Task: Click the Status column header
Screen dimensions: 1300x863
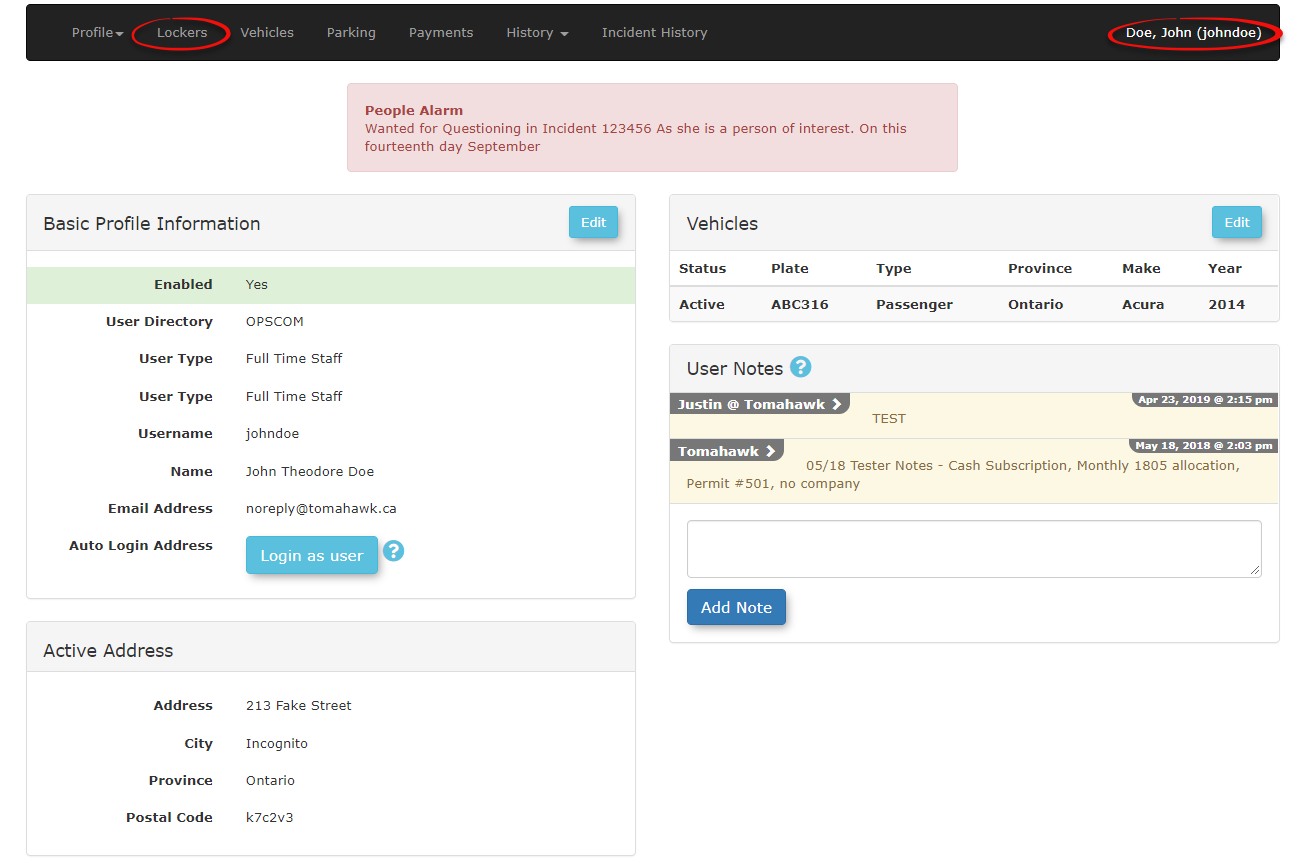Action: (702, 268)
